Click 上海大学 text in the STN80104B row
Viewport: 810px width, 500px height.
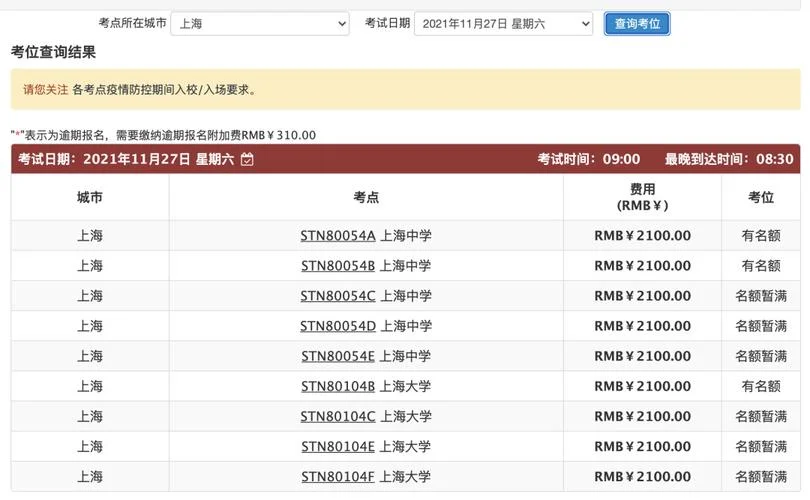[406, 386]
